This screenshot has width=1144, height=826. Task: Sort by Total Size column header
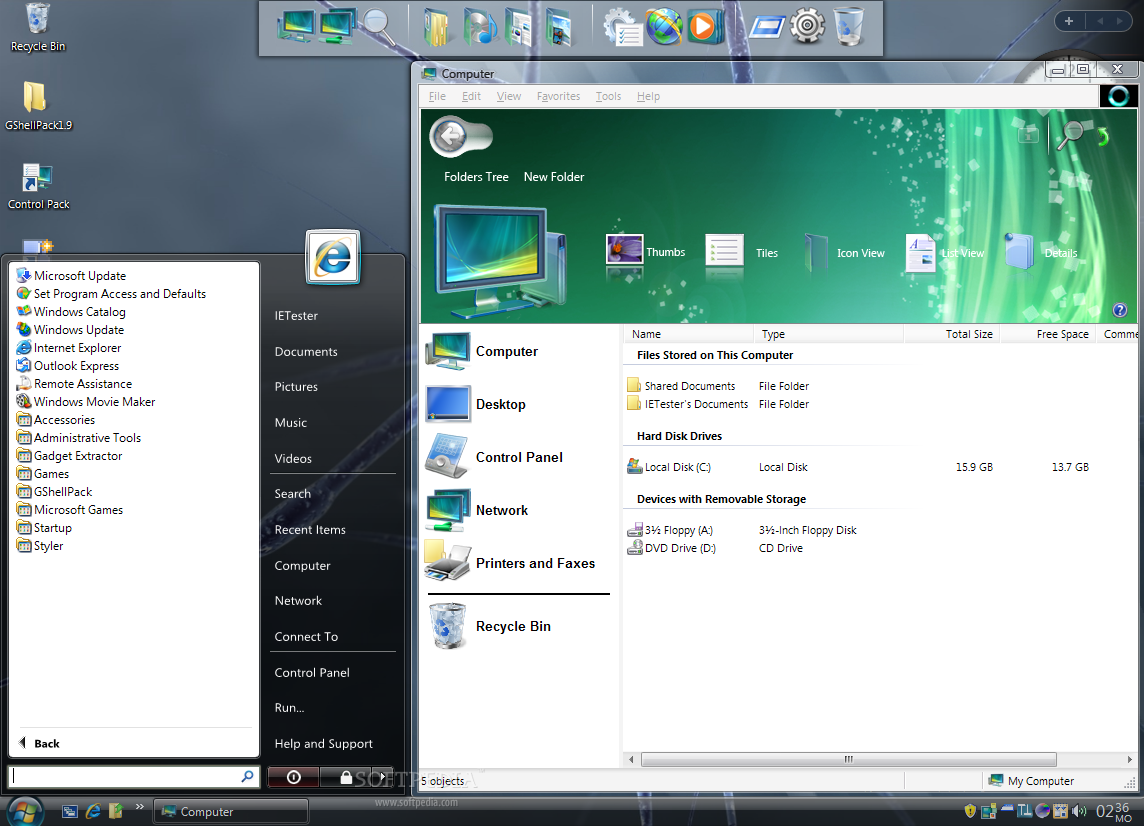pyautogui.click(x=951, y=334)
